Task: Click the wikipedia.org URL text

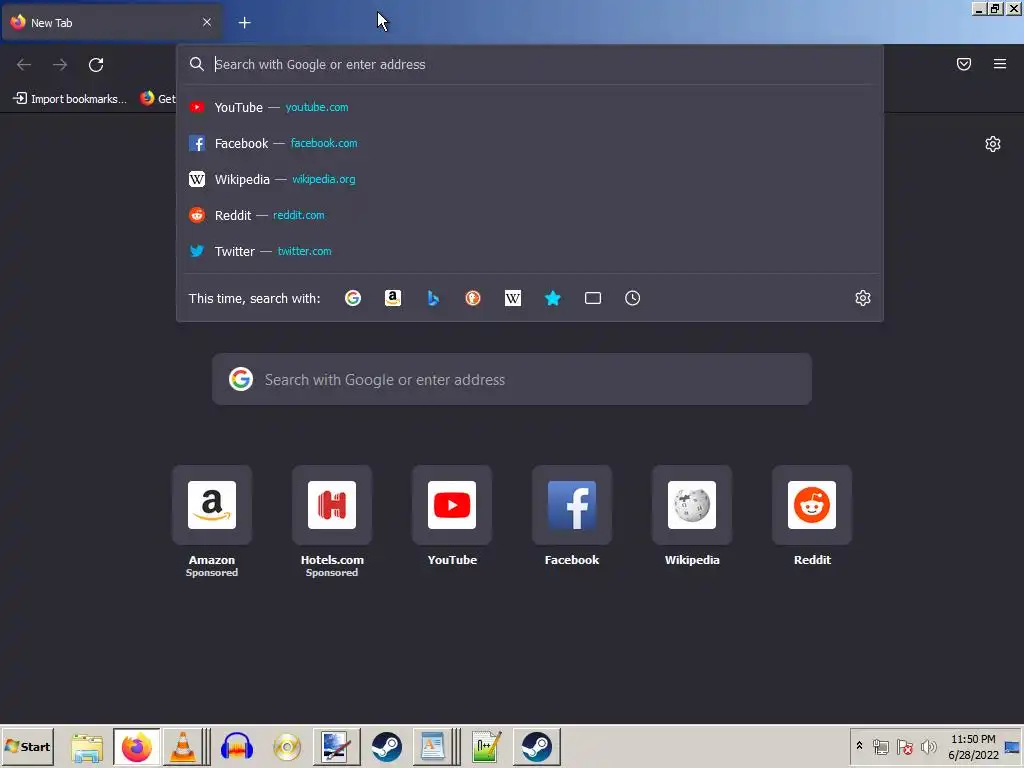Action: pyautogui.click(x=324, y=179)
